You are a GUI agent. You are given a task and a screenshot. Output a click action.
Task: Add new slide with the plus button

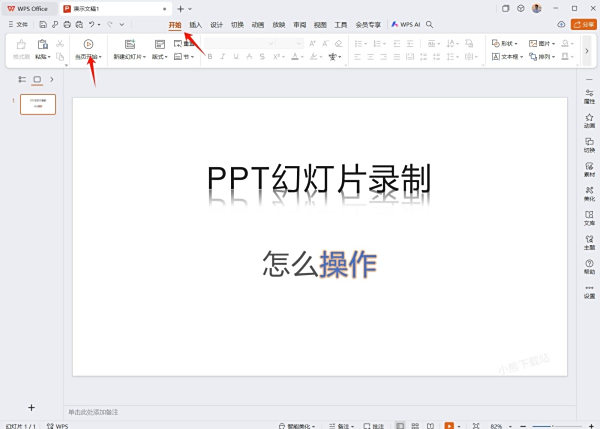pyautogui.click(x=31, y=408)
